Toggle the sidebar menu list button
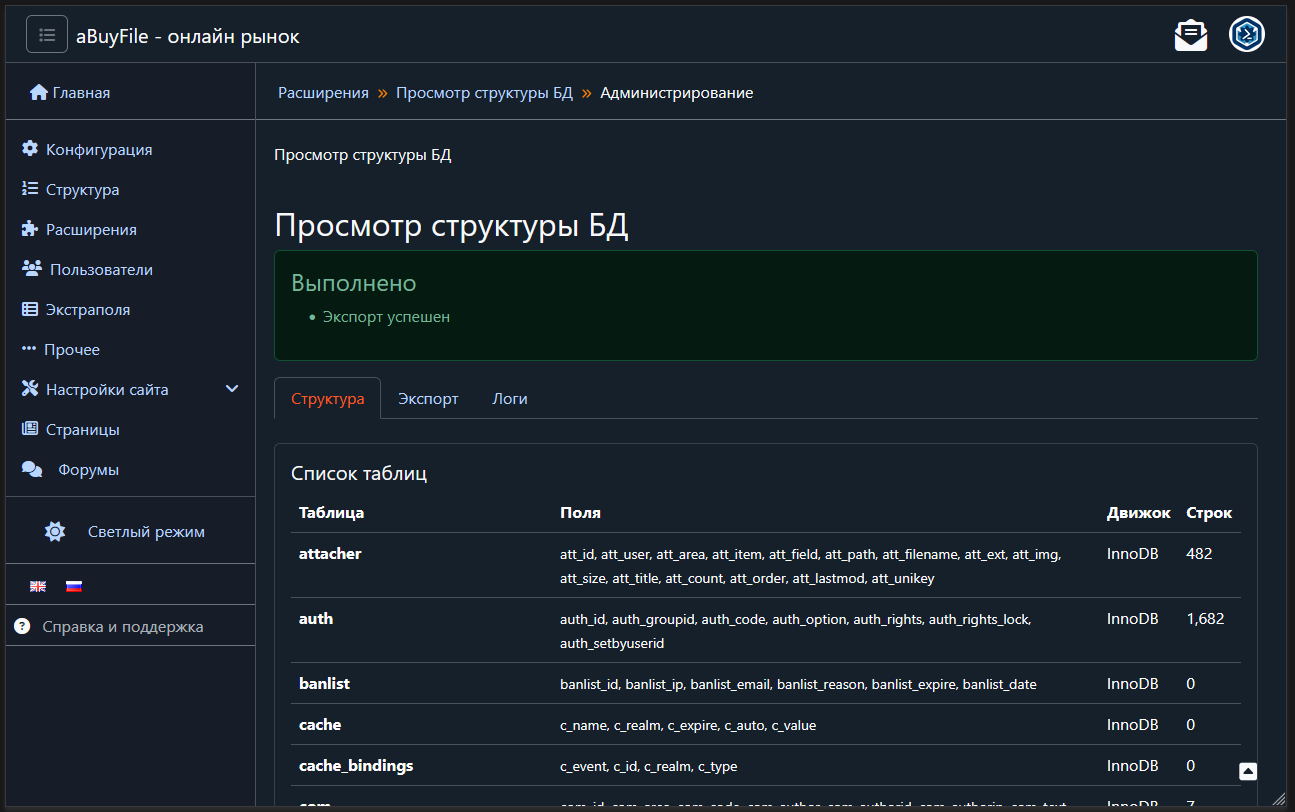This screenshot has height=812, width=1295. click(x=47, y=34)
